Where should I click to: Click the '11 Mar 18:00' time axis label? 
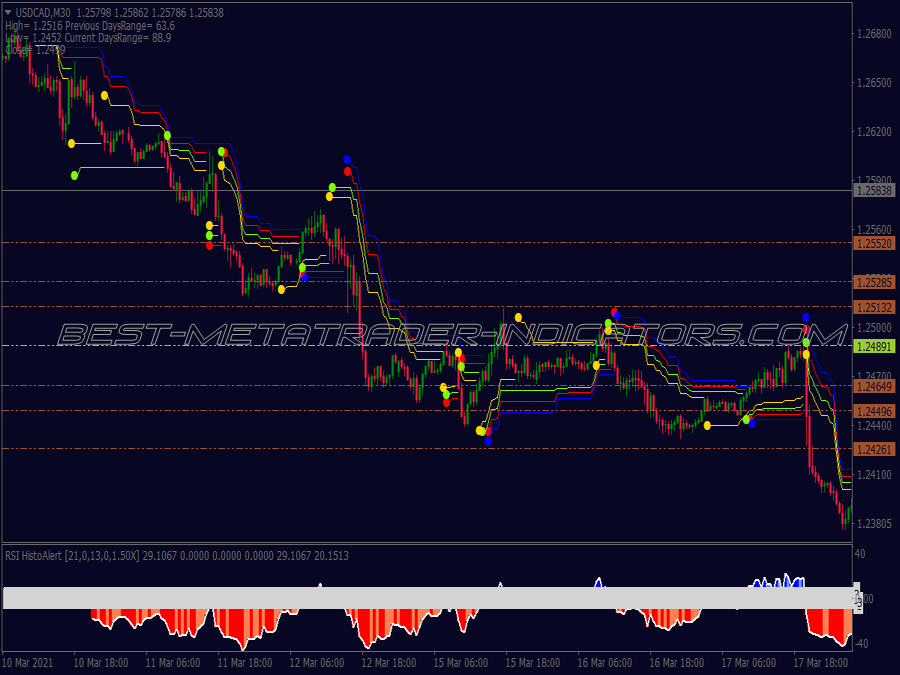point(245,662)
